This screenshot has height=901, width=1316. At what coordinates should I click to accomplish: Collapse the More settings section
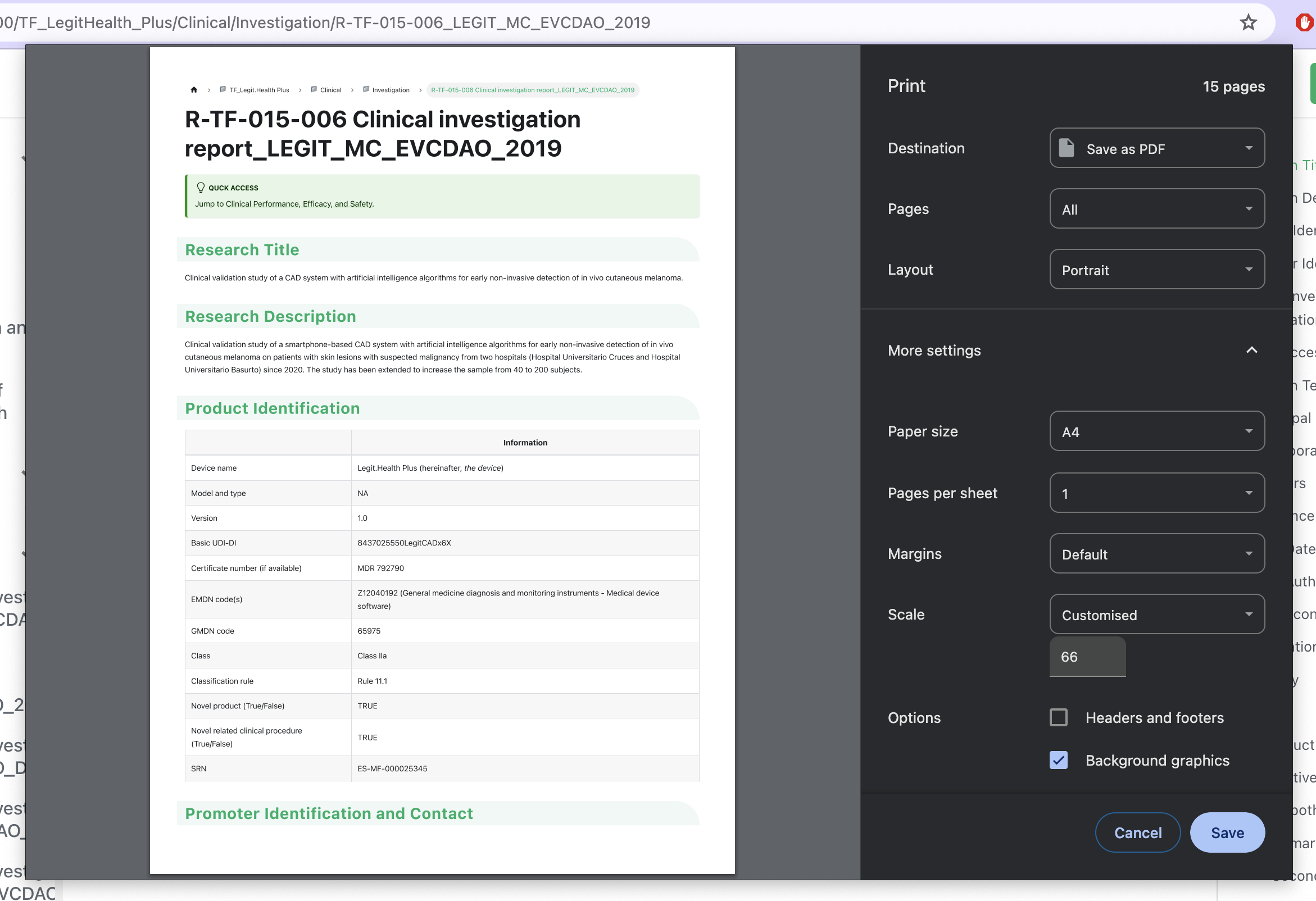[x=1251, y=351]
